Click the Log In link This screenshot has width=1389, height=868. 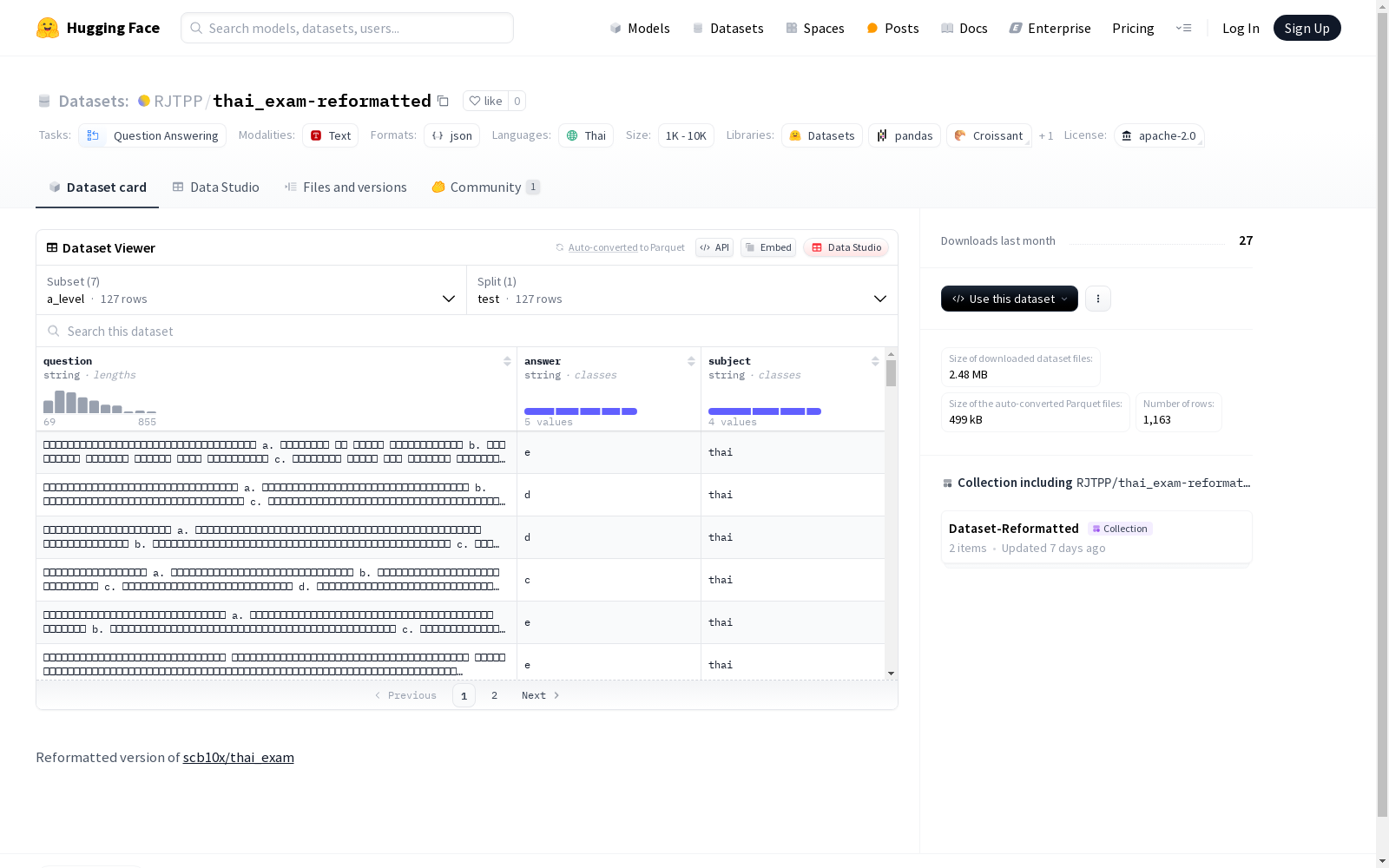(1241, 28)
